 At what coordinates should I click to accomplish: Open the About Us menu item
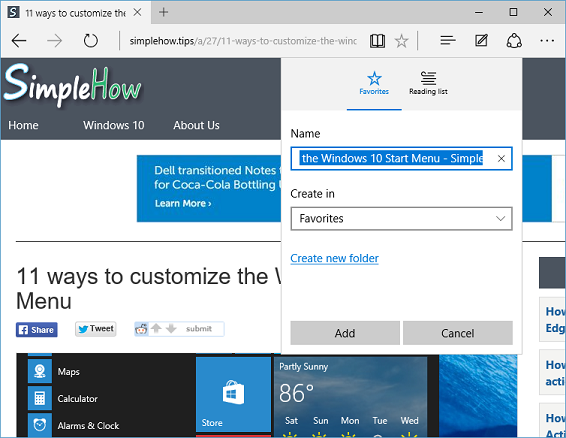(x=196, y=125)
